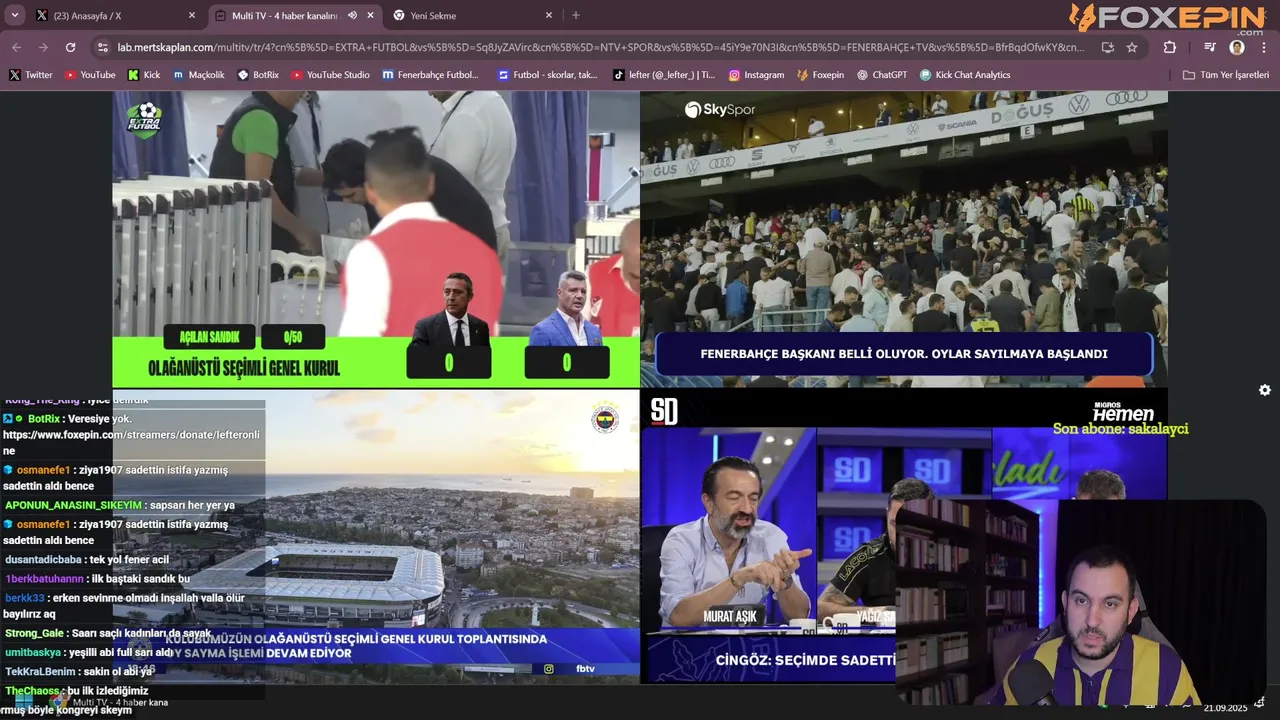Screen dimensions: 1280x720
Task: Open the Chrome three-dot menu
Action: pos(1264,47)
